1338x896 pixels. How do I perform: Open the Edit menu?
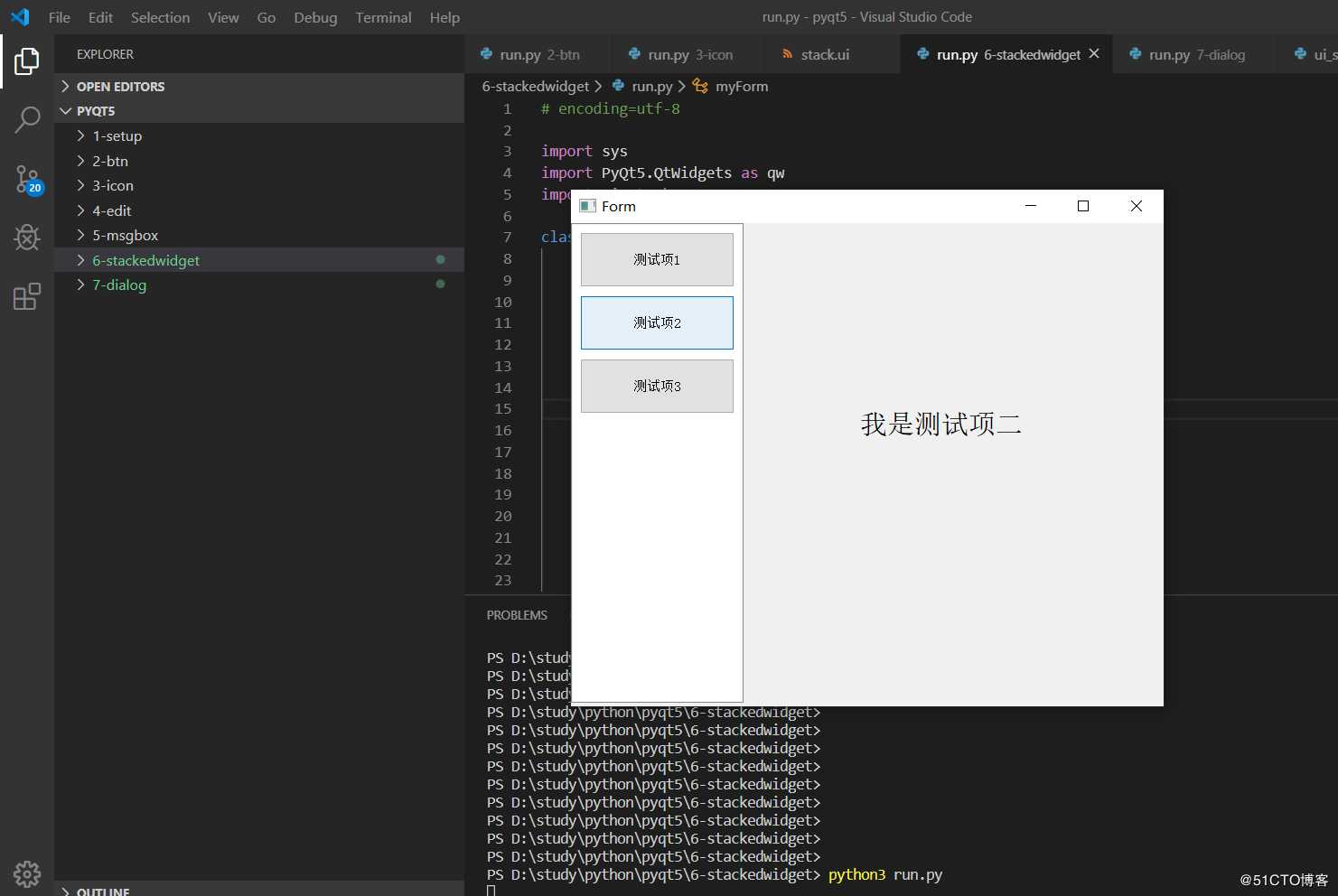(x=100, y=17)
